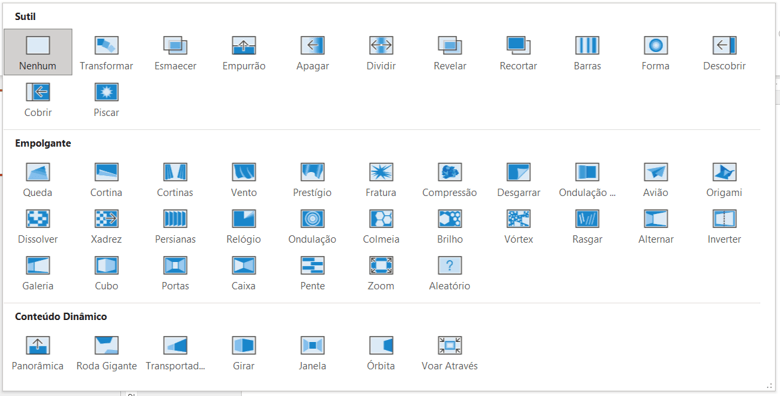Apply the Revelar transition
The width and height of the screenshot is (780, 396).
coord(450,52)
